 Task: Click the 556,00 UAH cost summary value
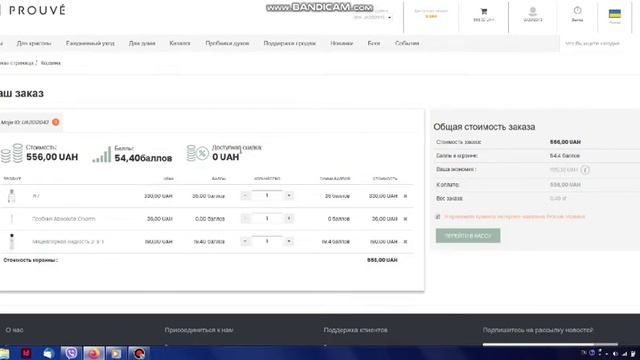pyautogui.click(x=52, y=157)
